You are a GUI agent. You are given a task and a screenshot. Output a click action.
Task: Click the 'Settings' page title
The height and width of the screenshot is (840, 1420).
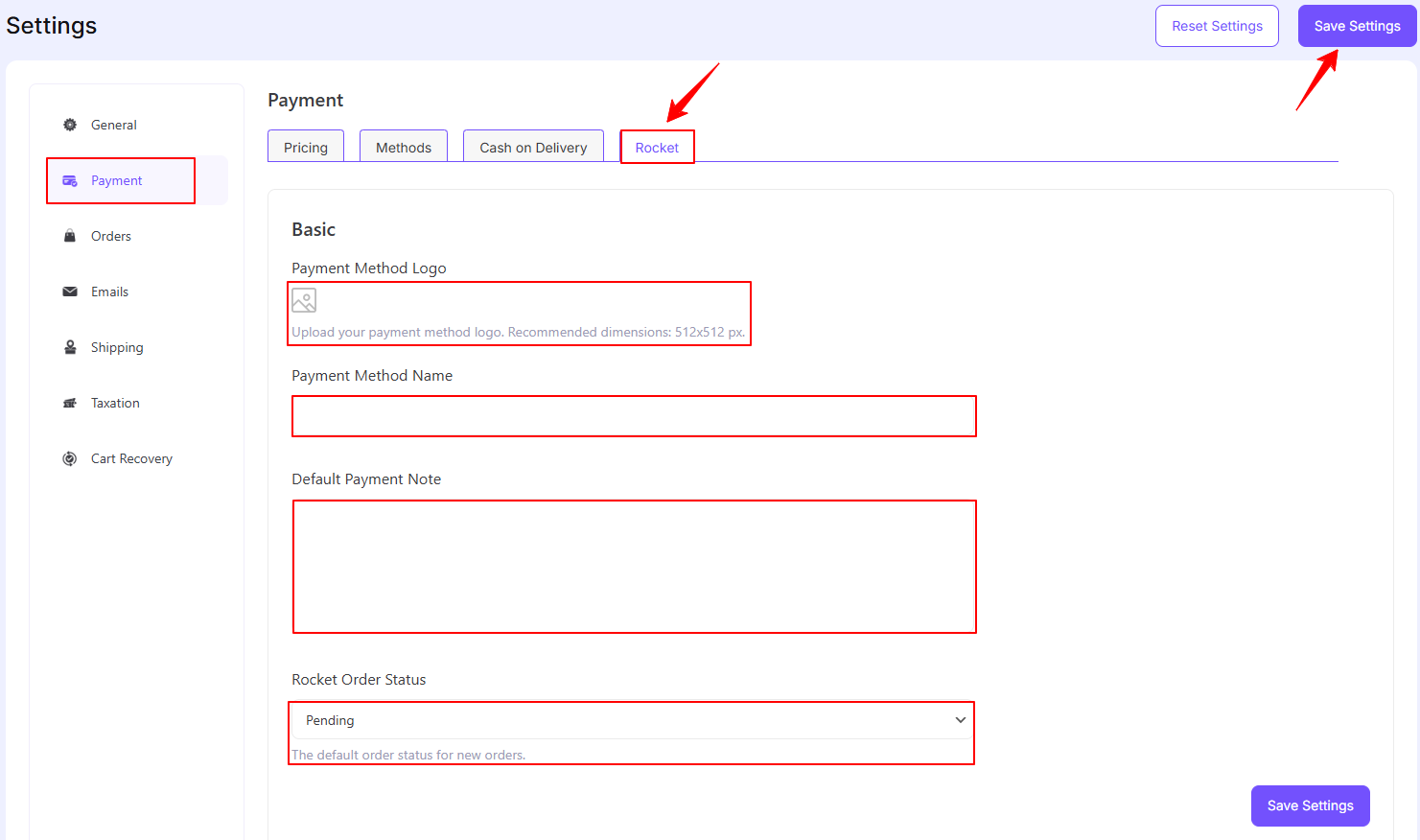52,26
